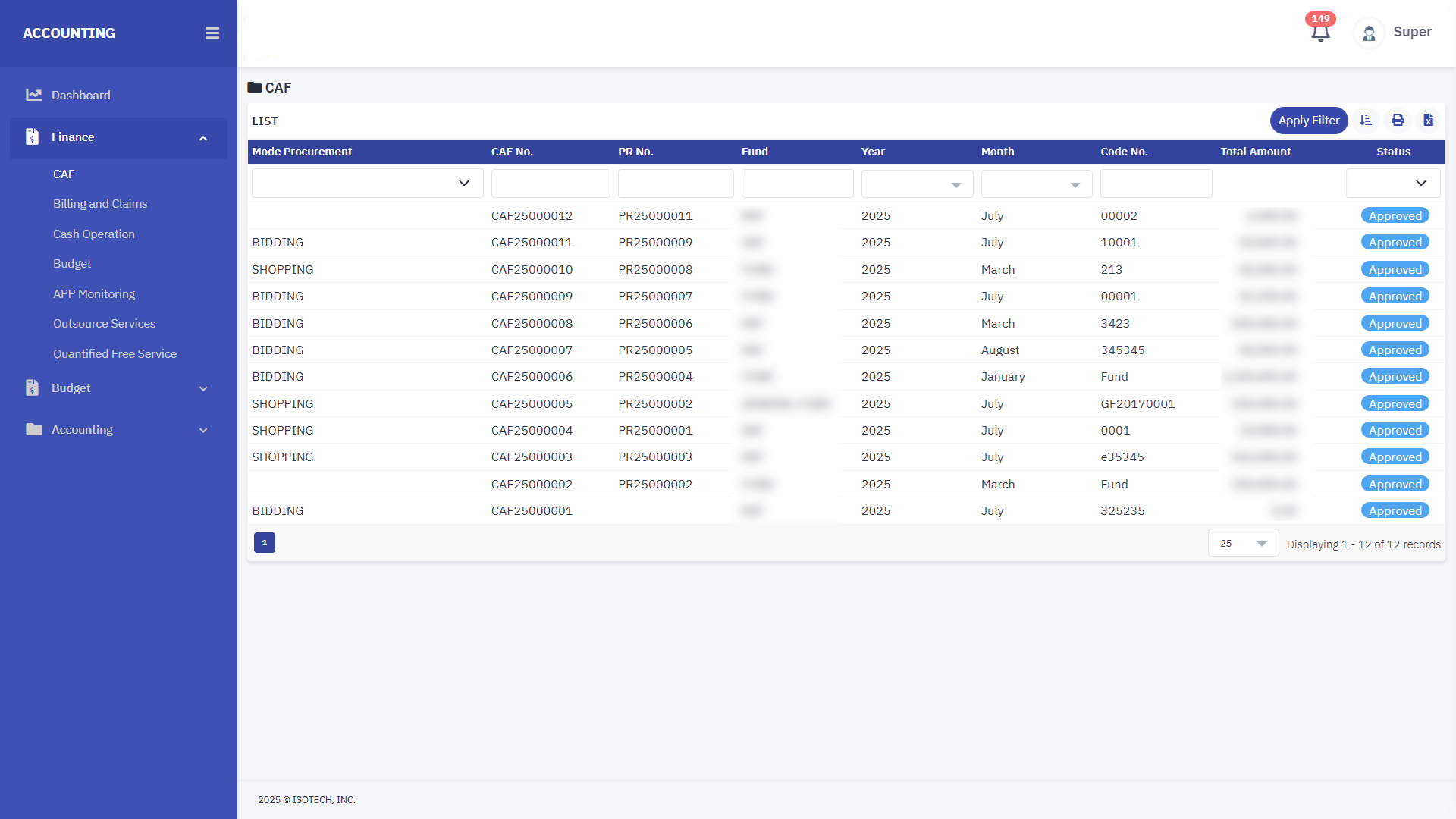Click the Super user avatar icon
Image resolution: width=1456 pixels, height=819 pixels.
(1369, 33)
